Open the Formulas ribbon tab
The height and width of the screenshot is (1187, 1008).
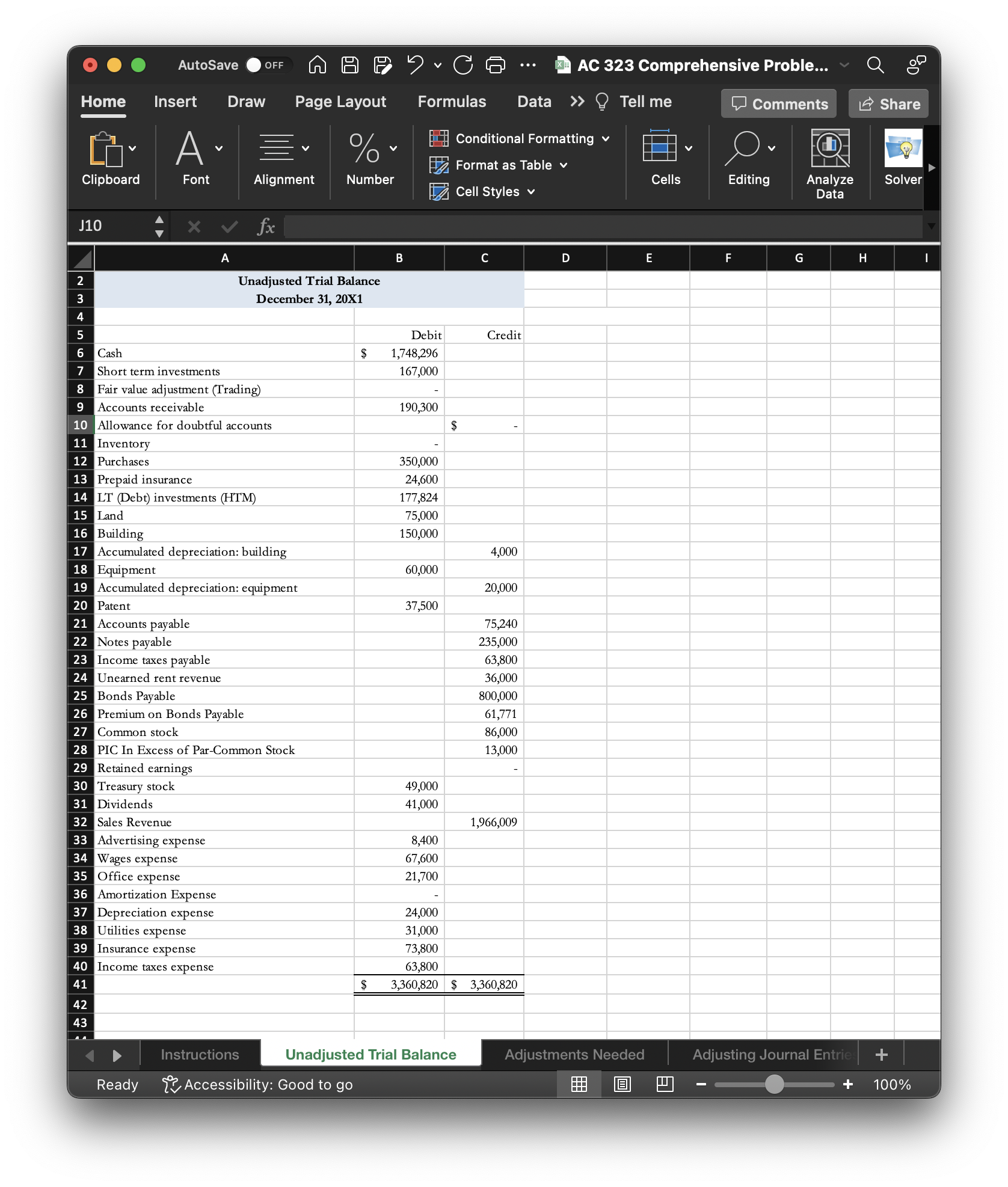452,102
